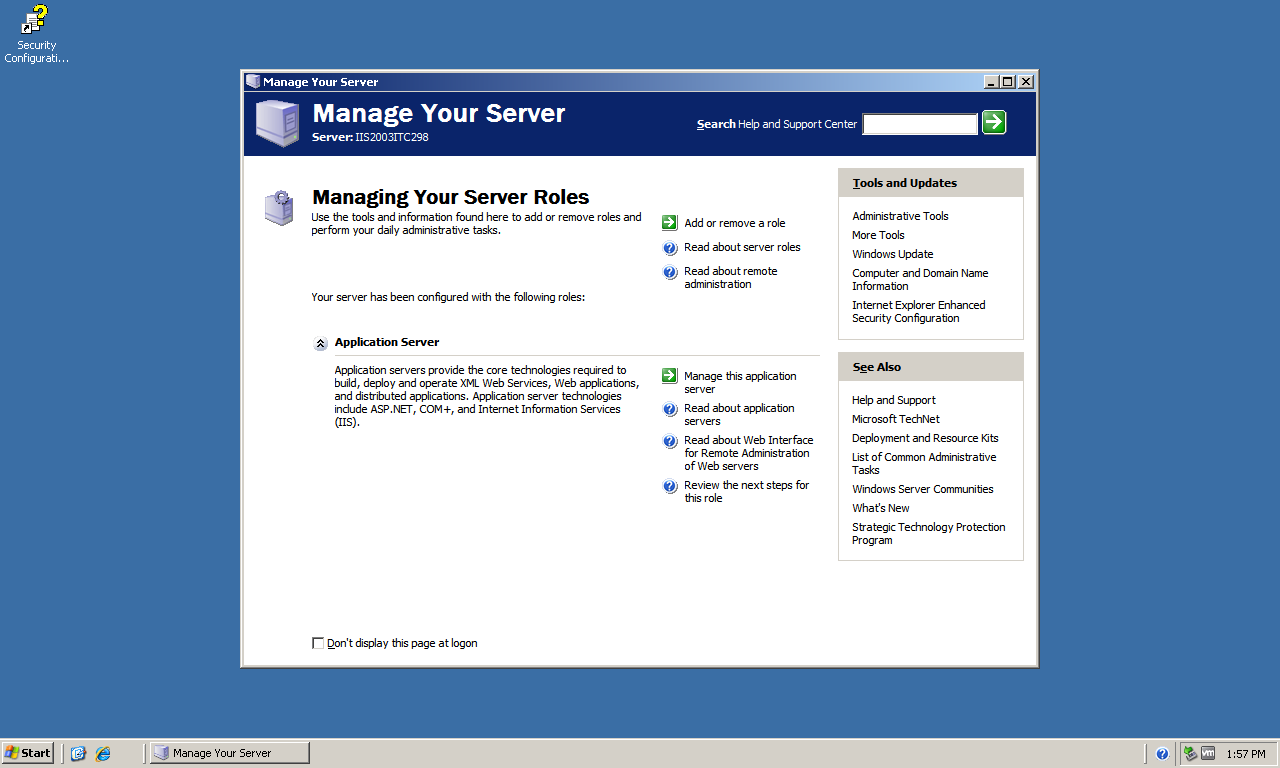Screen dimensions: 1280x768
Task: Click help icon beside Read about server roles
Action: point(670,248)
